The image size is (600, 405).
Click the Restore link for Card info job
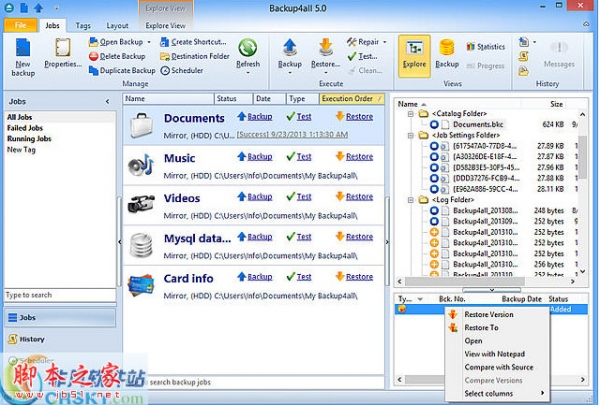click(x=359, y=277)
